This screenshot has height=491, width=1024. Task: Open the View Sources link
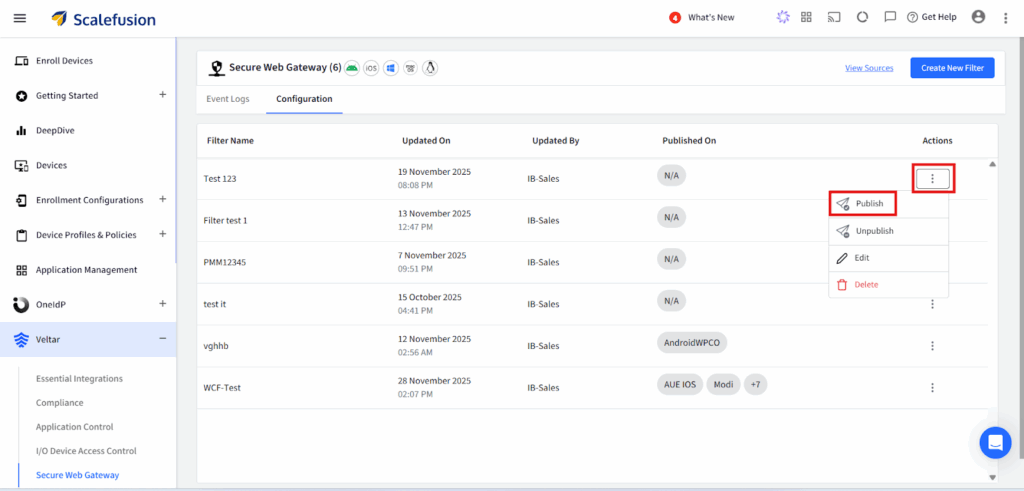point(869,68)
